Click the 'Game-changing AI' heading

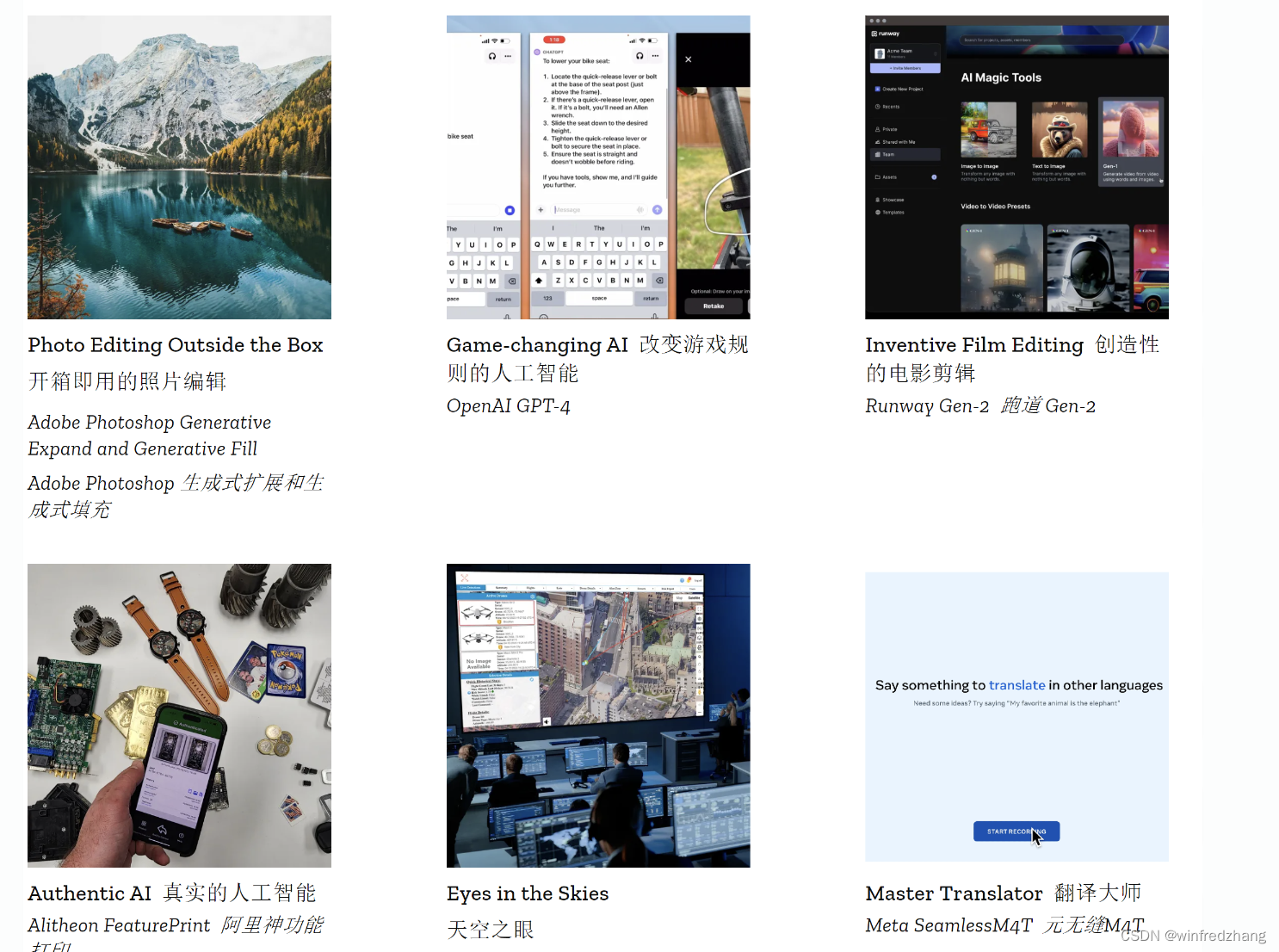pyautogui.click(x=537, y=345)
